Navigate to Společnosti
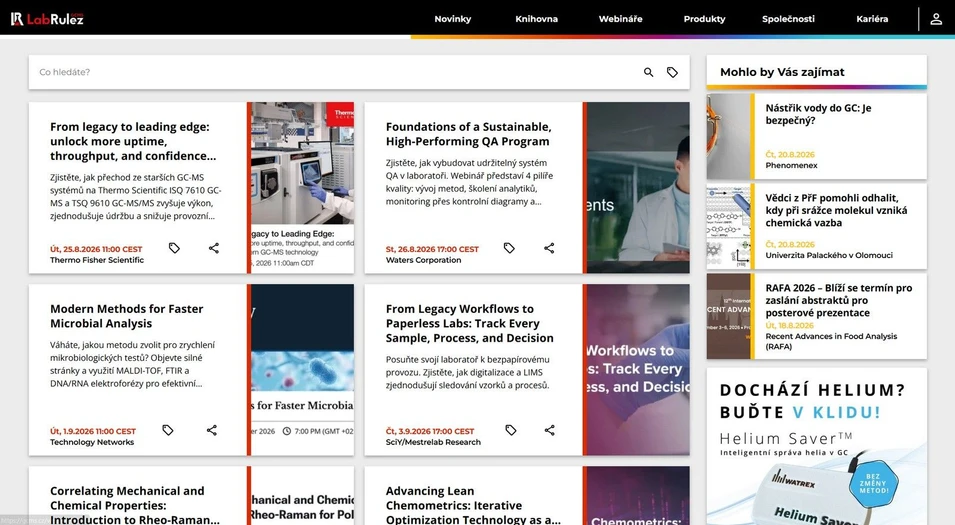 point(788,19)
